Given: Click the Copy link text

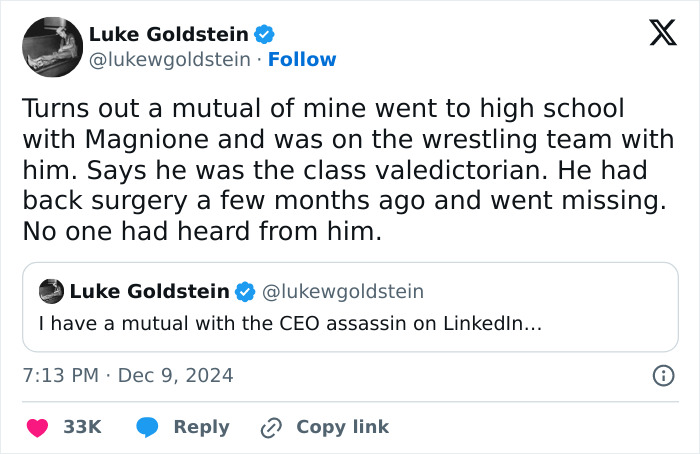Looking at the screenshot, I should [342, 427].
